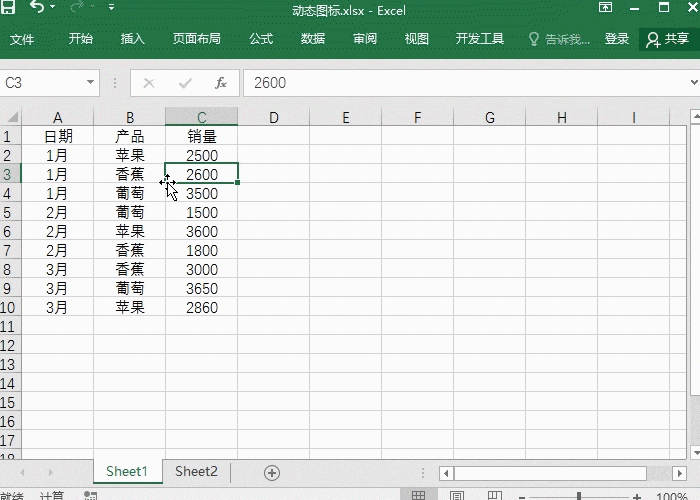Click the 共享 share button

669,39
